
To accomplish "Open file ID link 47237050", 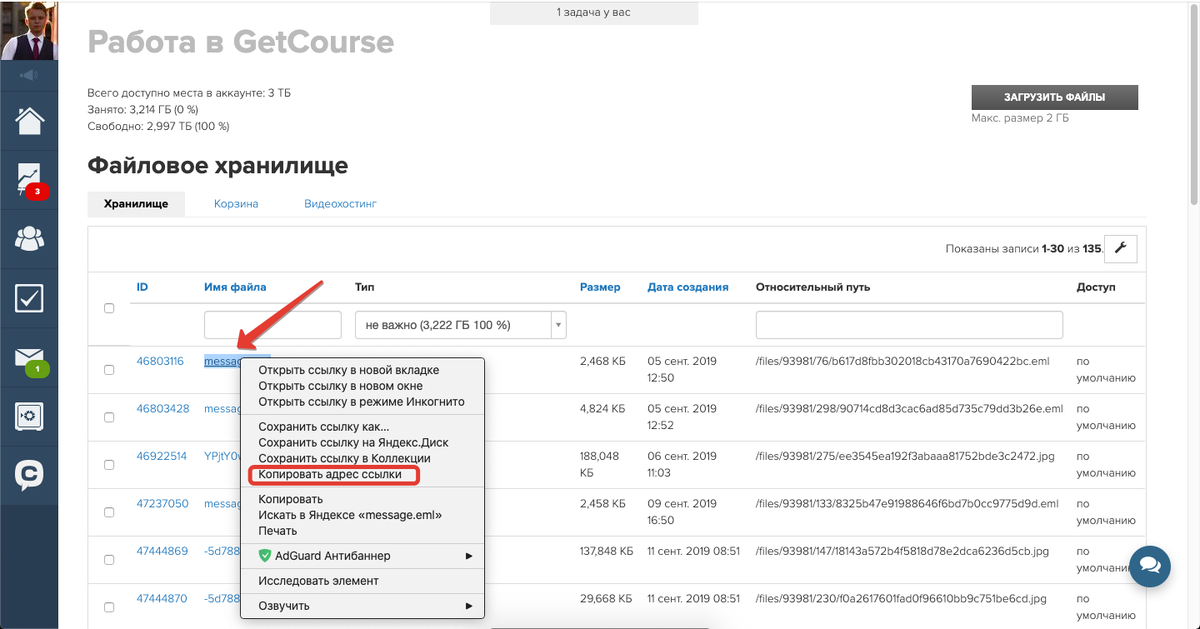I will point(163,504).
